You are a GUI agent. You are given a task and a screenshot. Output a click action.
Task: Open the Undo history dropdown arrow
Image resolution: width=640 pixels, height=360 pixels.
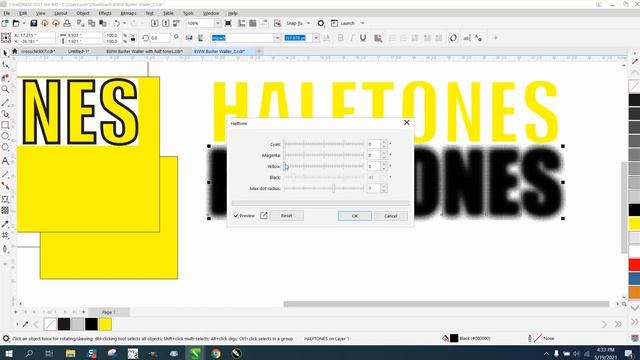click(x=124, y=23)
